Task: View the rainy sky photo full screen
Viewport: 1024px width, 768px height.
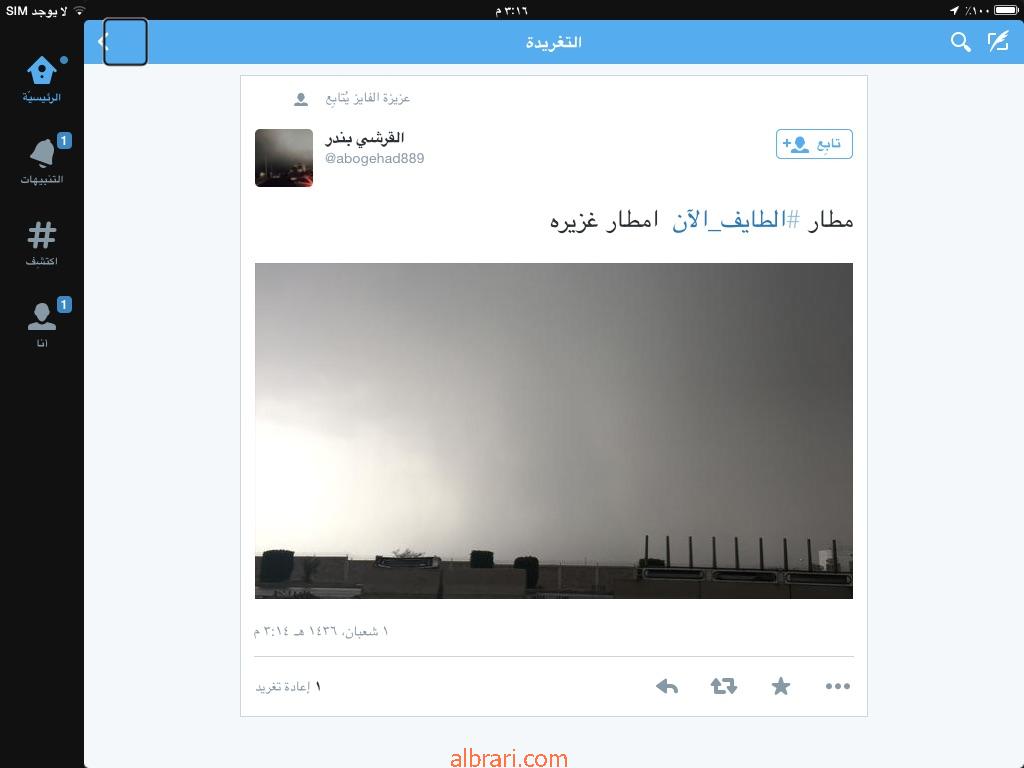Action: click(x=554, y=431)
